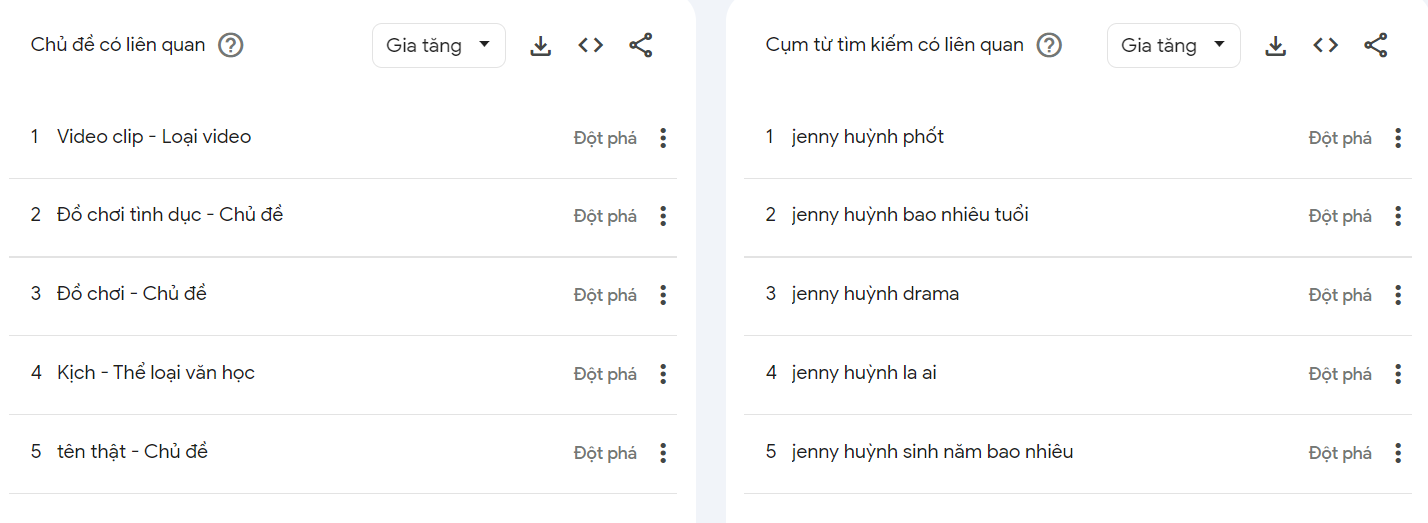Open jenny huỳnh la ai query
This screenshot has height=523, width=1428.
click(864, 373)
